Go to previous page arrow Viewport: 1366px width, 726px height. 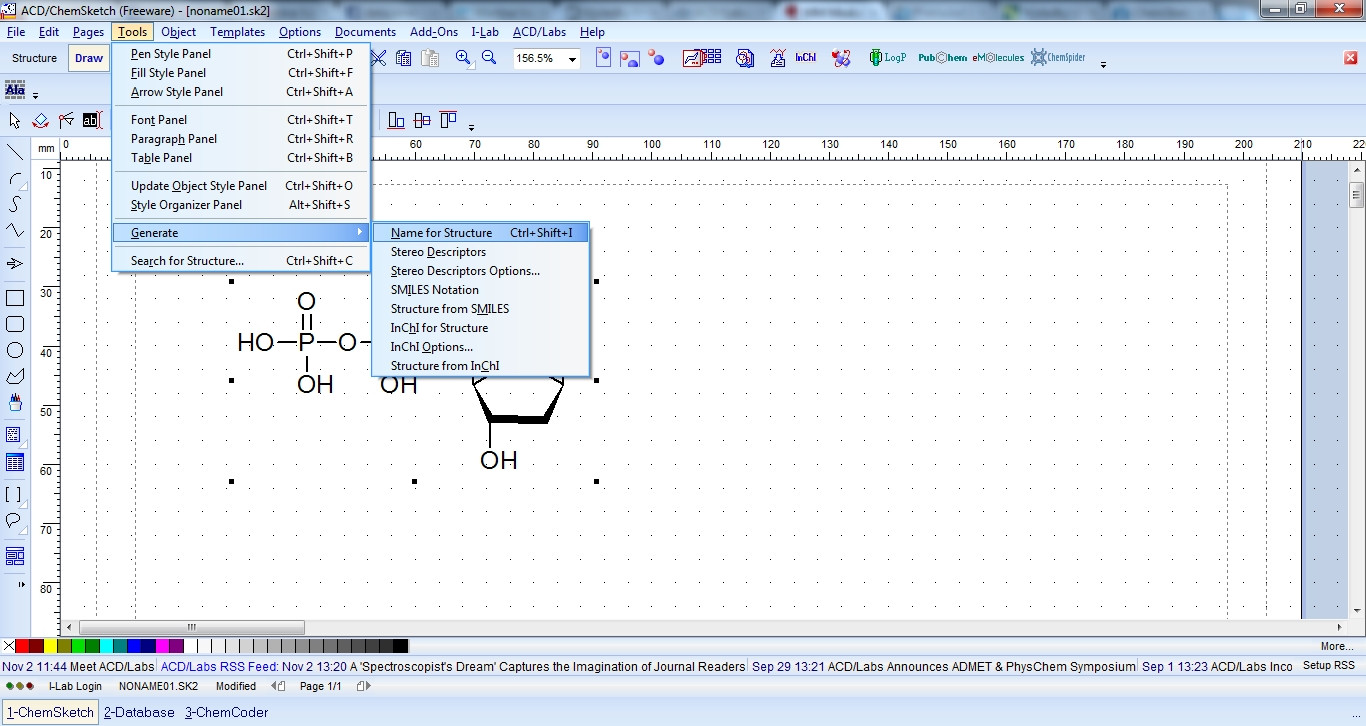(x=279, y=686)
